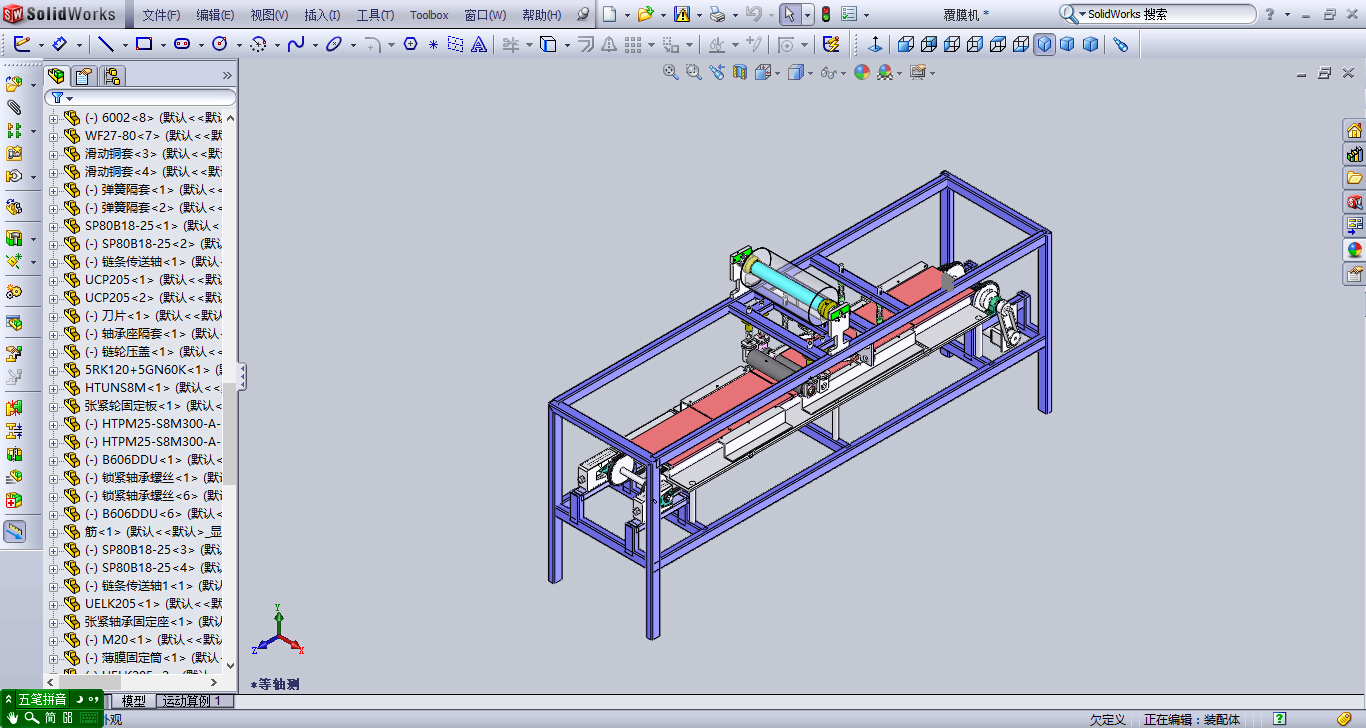Toggle the Normal To view button
1366x728 pixels.
875,44
